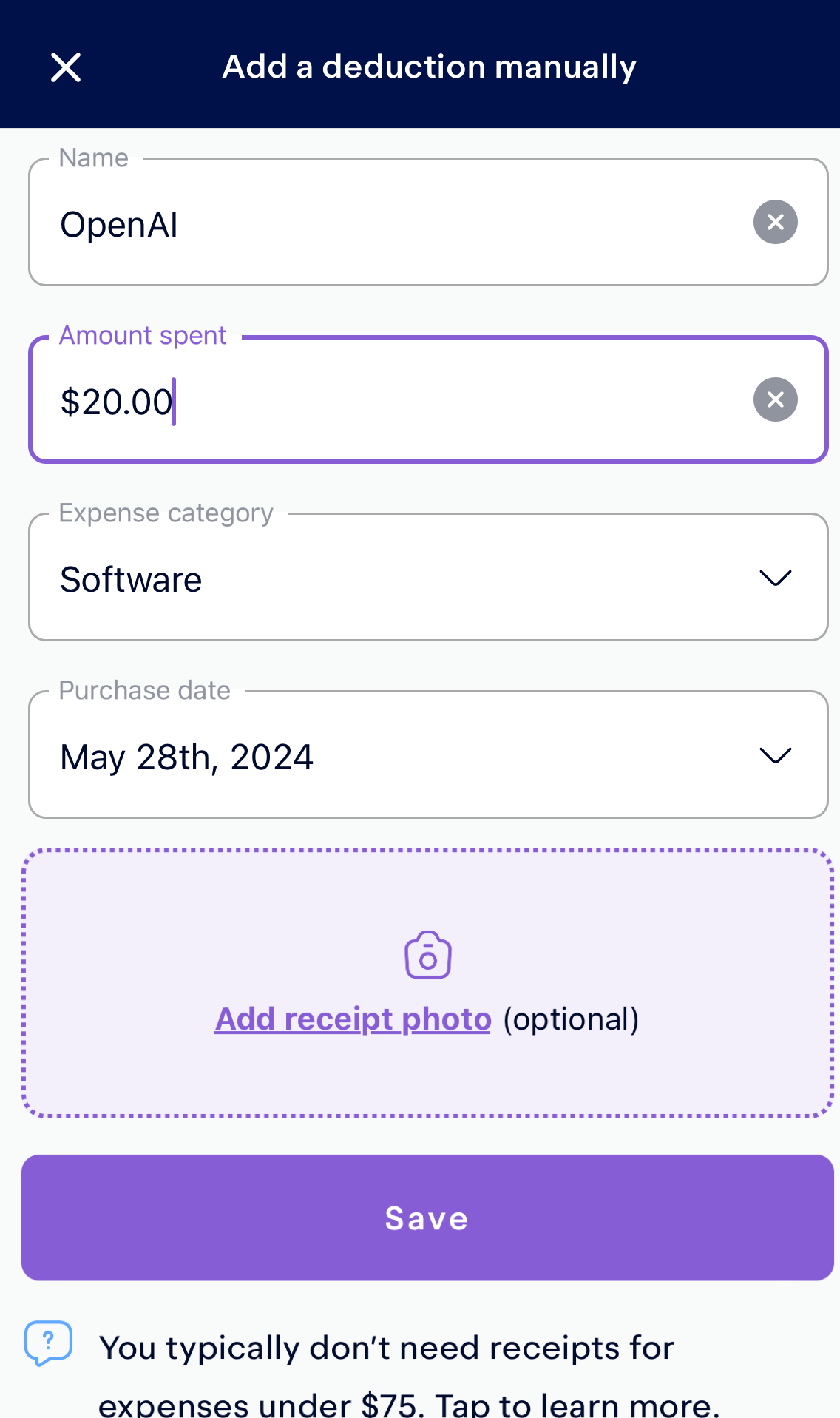Tap the camera icon for receipt photo
The width and height of the screenshot is (840, 1418).
tap(427, 955)
